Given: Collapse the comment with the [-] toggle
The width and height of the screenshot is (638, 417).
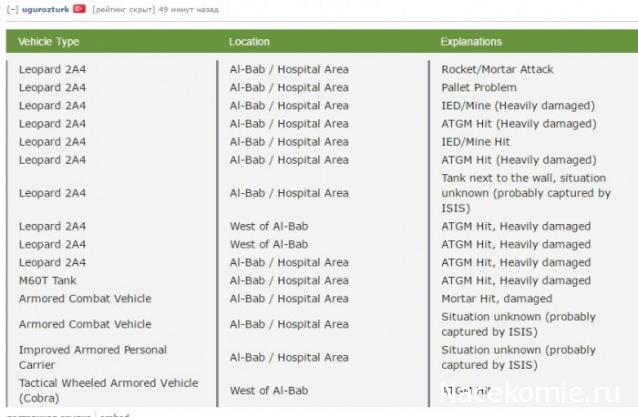Looking at the screenshot, I should pos(10,9).
